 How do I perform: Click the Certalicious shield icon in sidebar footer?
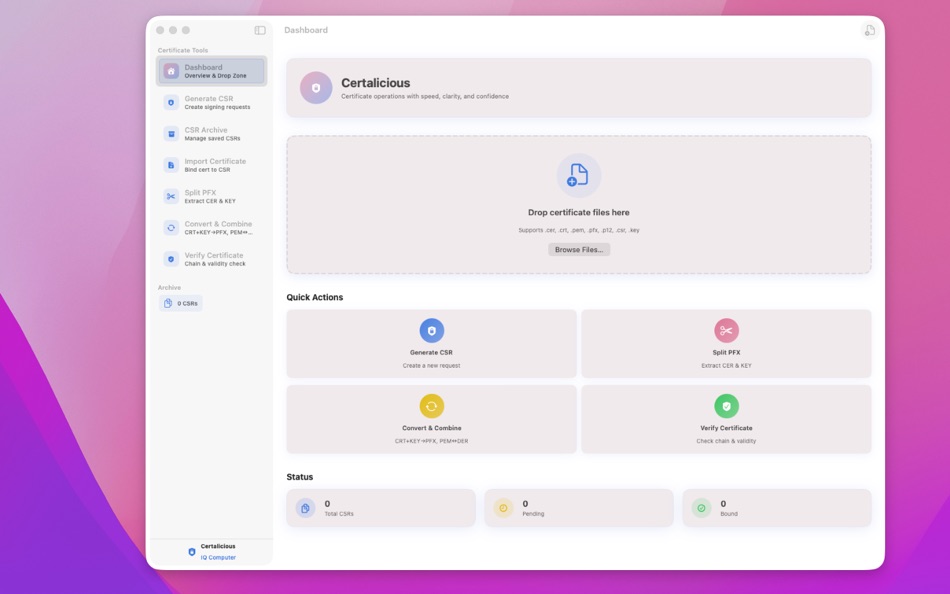[x=191, y=552]
